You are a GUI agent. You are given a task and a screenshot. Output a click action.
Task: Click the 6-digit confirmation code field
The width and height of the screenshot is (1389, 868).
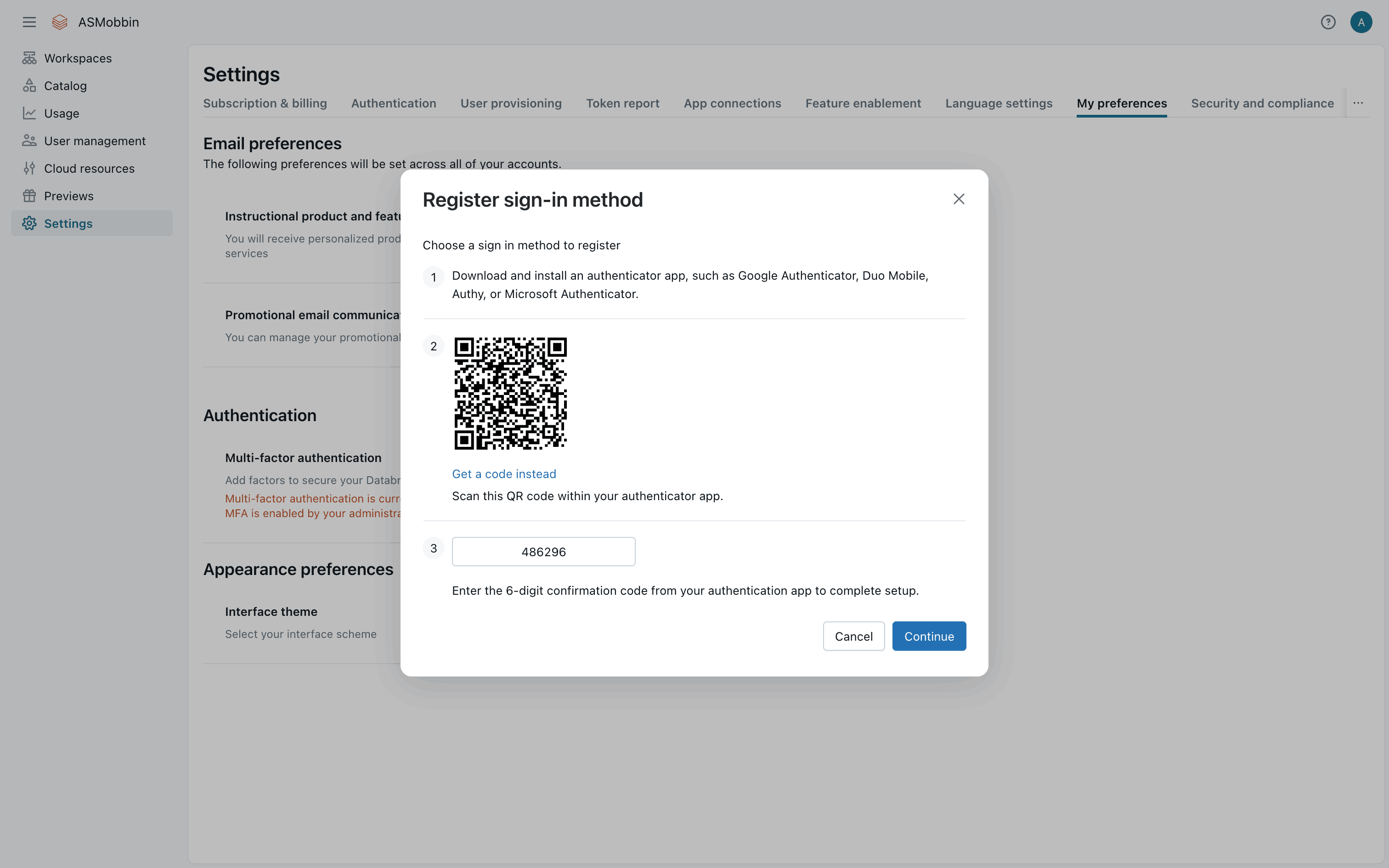coord(543,551)
